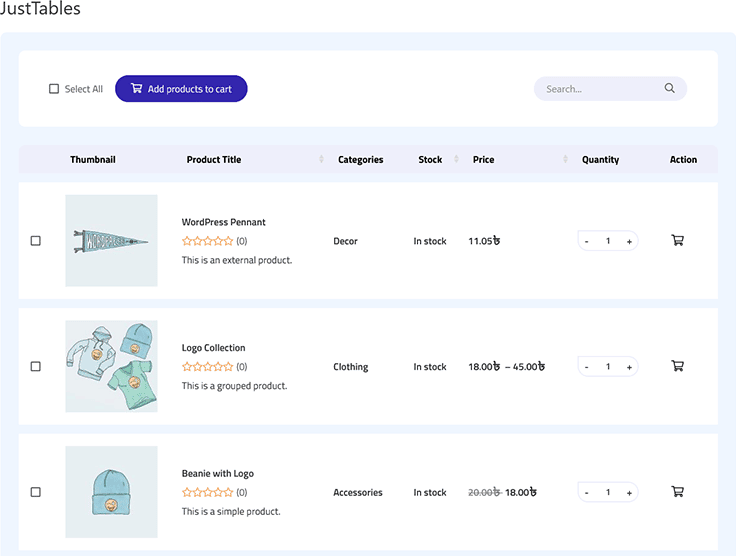Sort by Product Title column arrows
Image resolution: width=736 pixels, height=556 pixels.
point(321,160)
